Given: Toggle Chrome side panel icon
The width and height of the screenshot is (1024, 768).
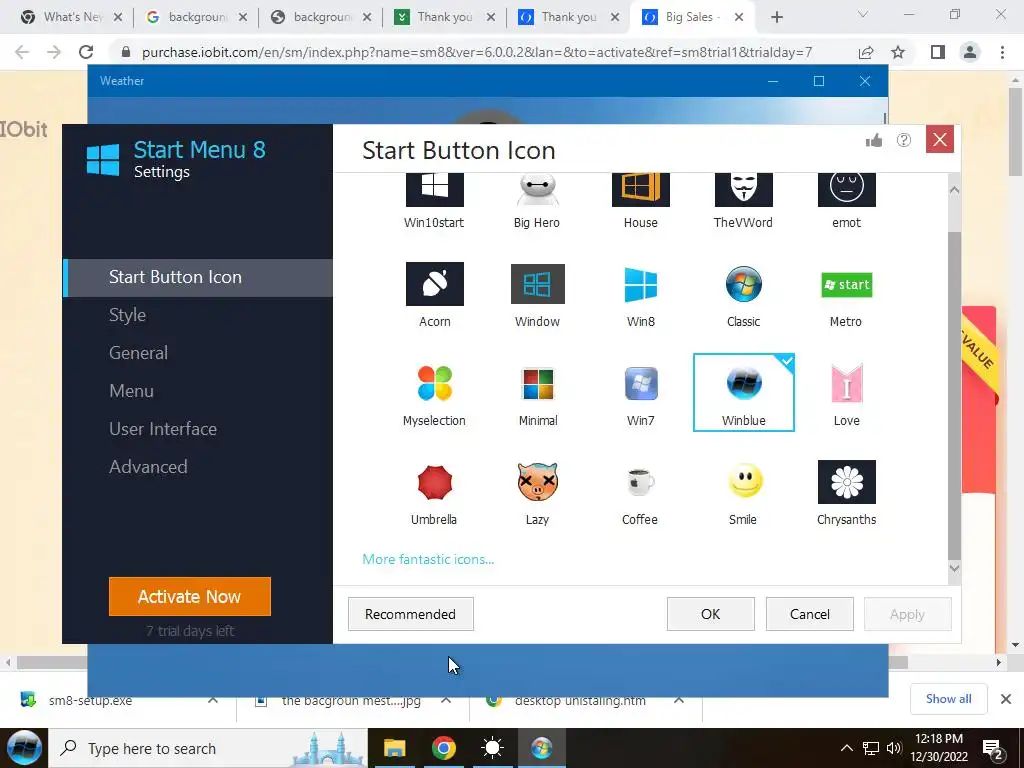Looking at the screenshot, I should (x=938, y=52).
